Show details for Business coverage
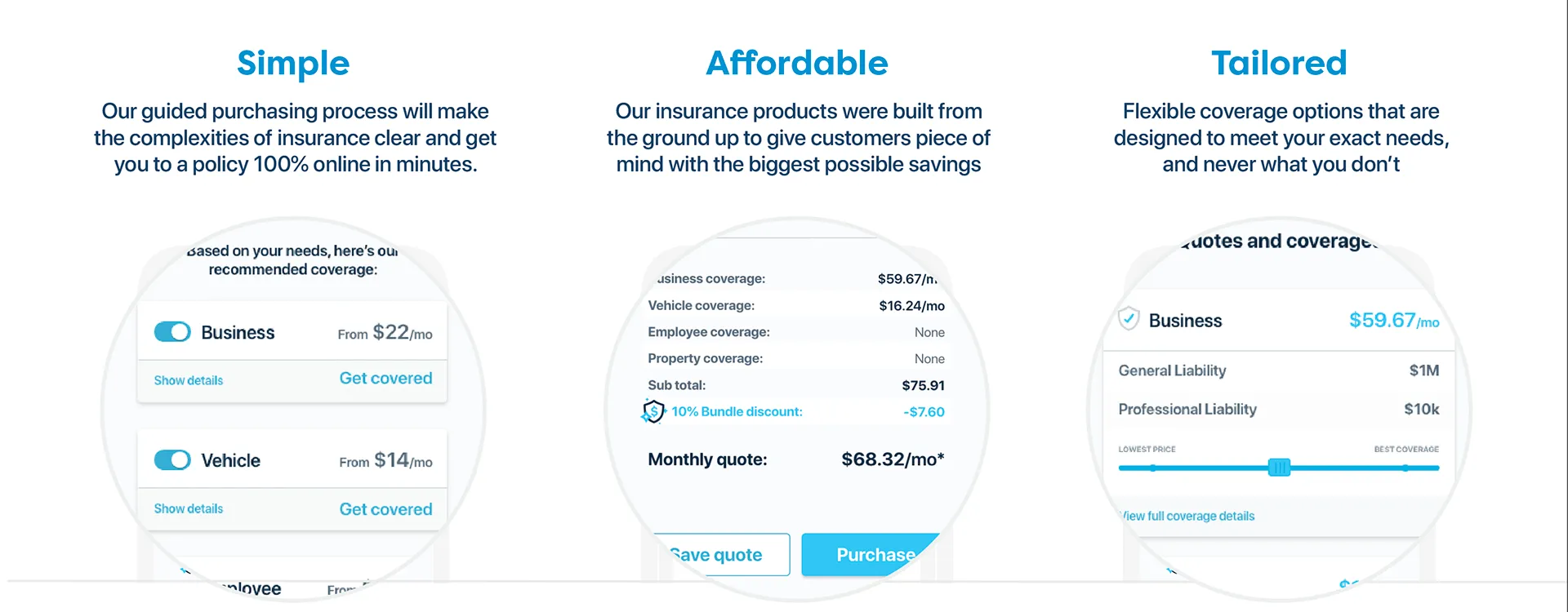This screenshot has height=612, width=1568. pyautogui.click(x=189, y=380)
